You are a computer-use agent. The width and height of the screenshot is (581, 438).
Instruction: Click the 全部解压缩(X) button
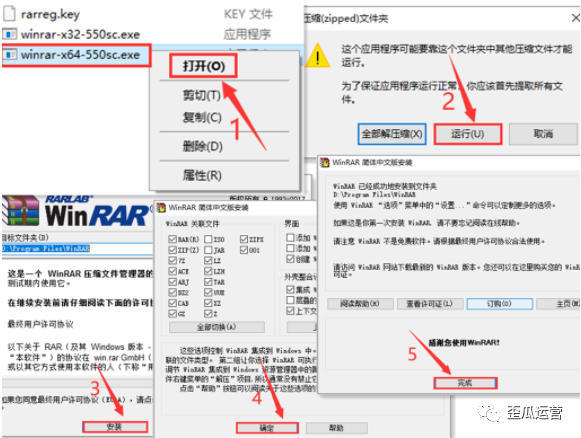click(392, 134)
